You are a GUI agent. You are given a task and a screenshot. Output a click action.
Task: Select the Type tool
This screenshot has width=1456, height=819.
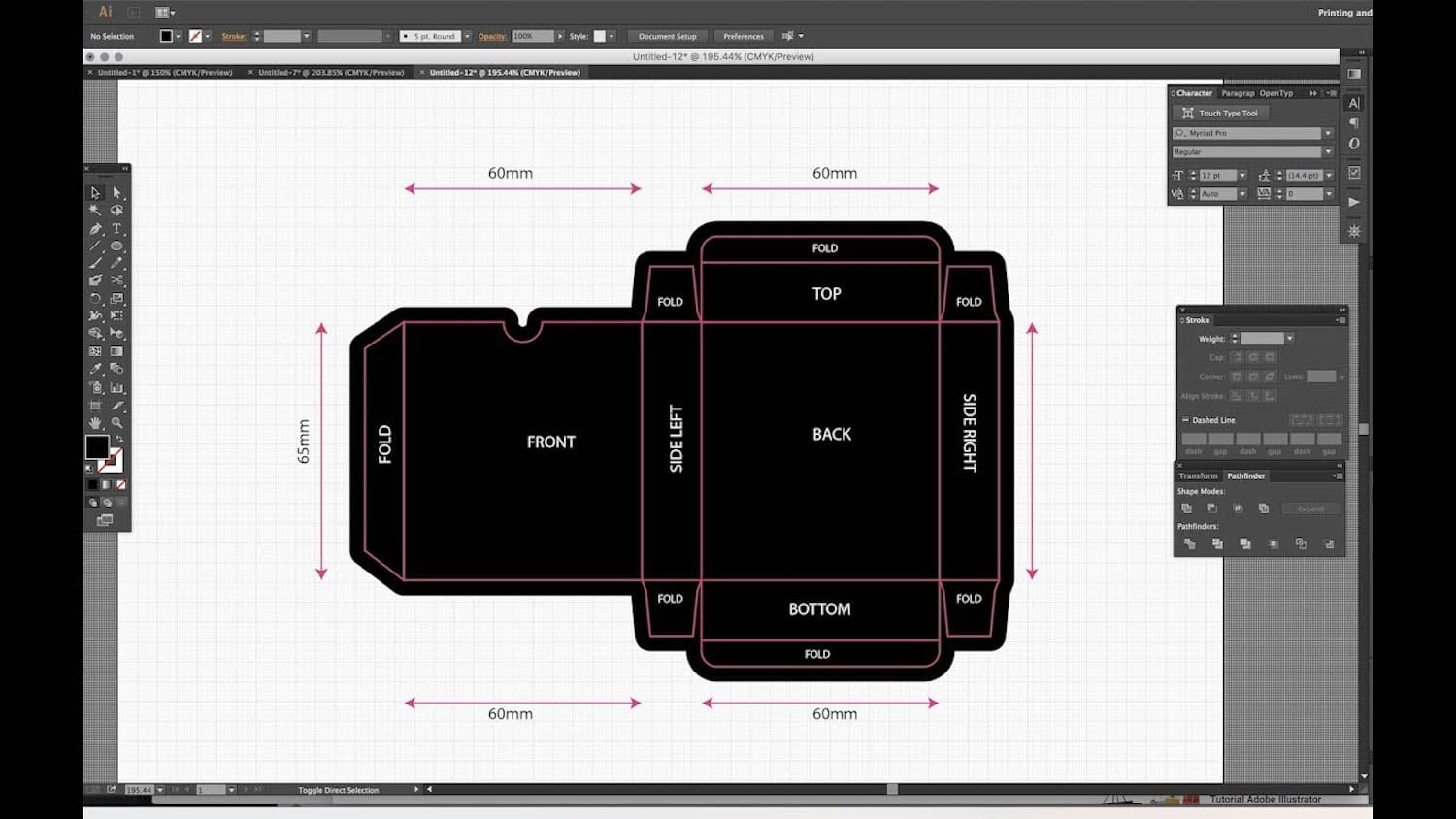click(x=116, y=228)
